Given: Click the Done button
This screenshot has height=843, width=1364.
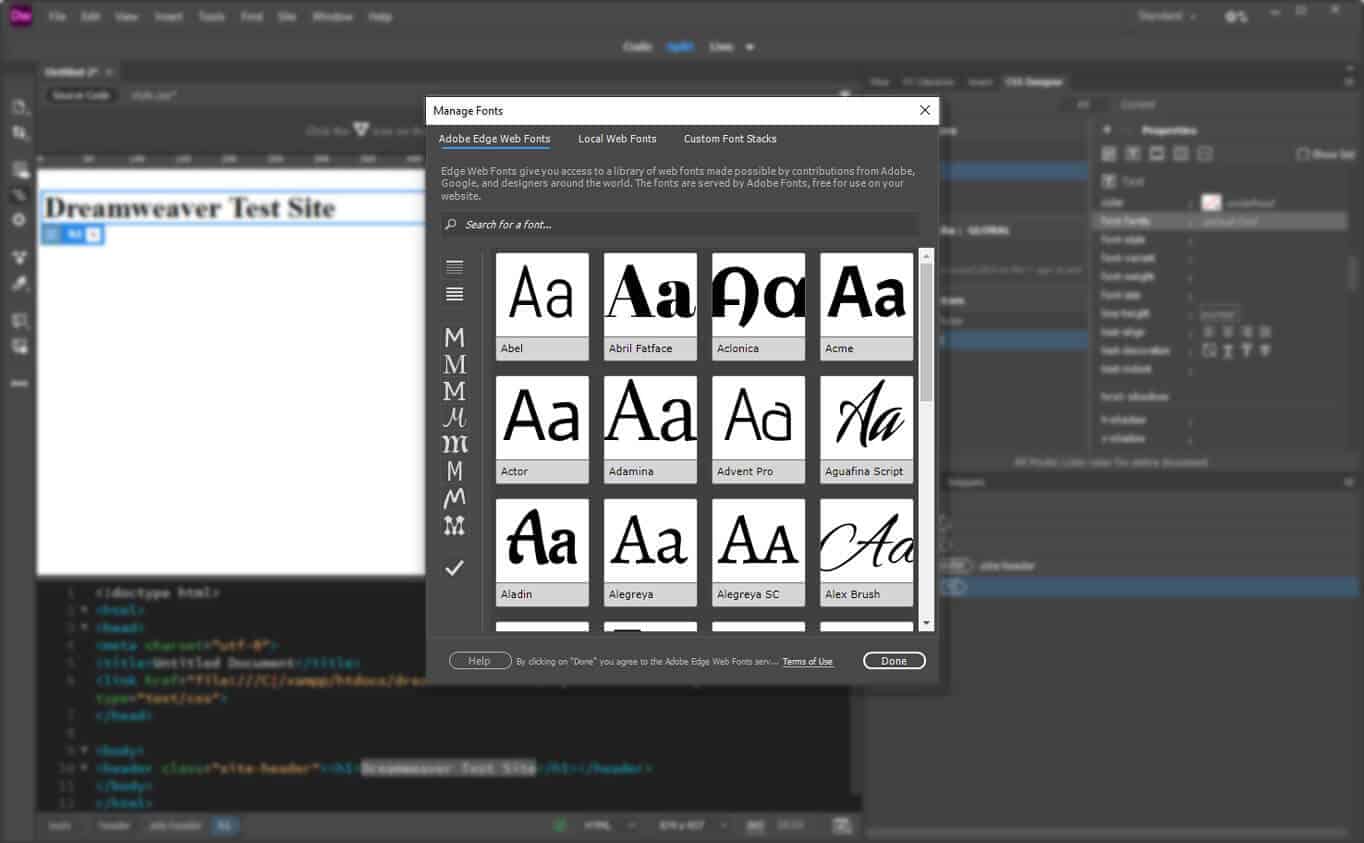Looking at the screenshot, I should (x=894, y=661).
